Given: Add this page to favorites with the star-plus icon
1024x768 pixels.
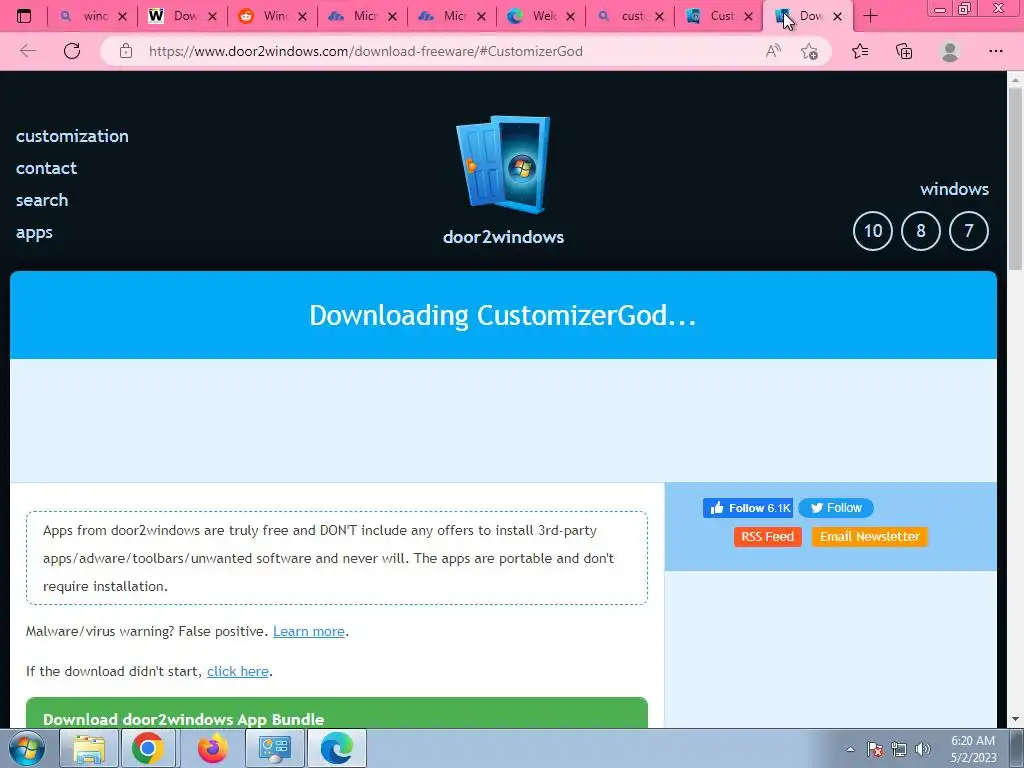Looking at the screenshot, I should click(x=809, y=52).
